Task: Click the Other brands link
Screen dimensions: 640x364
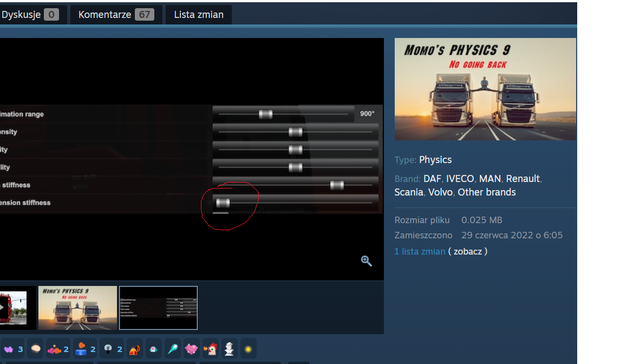Action: point(487,192)
